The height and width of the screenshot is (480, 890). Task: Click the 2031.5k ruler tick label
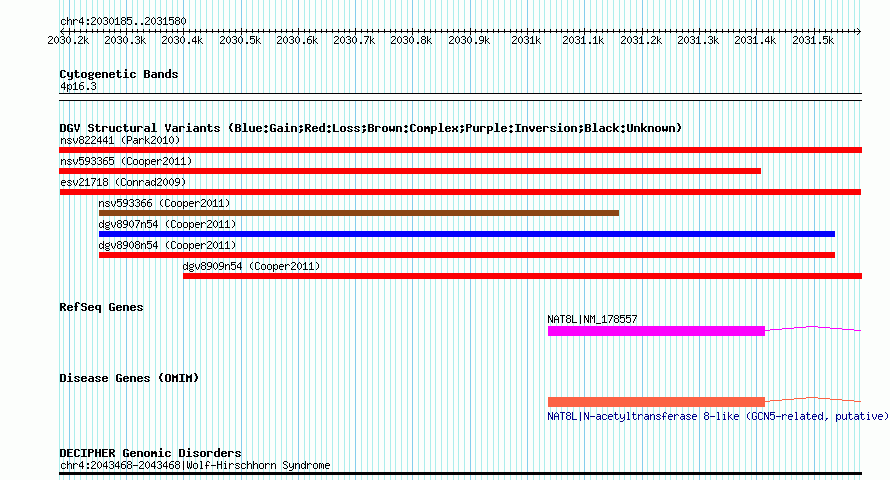tap(813, 40)
